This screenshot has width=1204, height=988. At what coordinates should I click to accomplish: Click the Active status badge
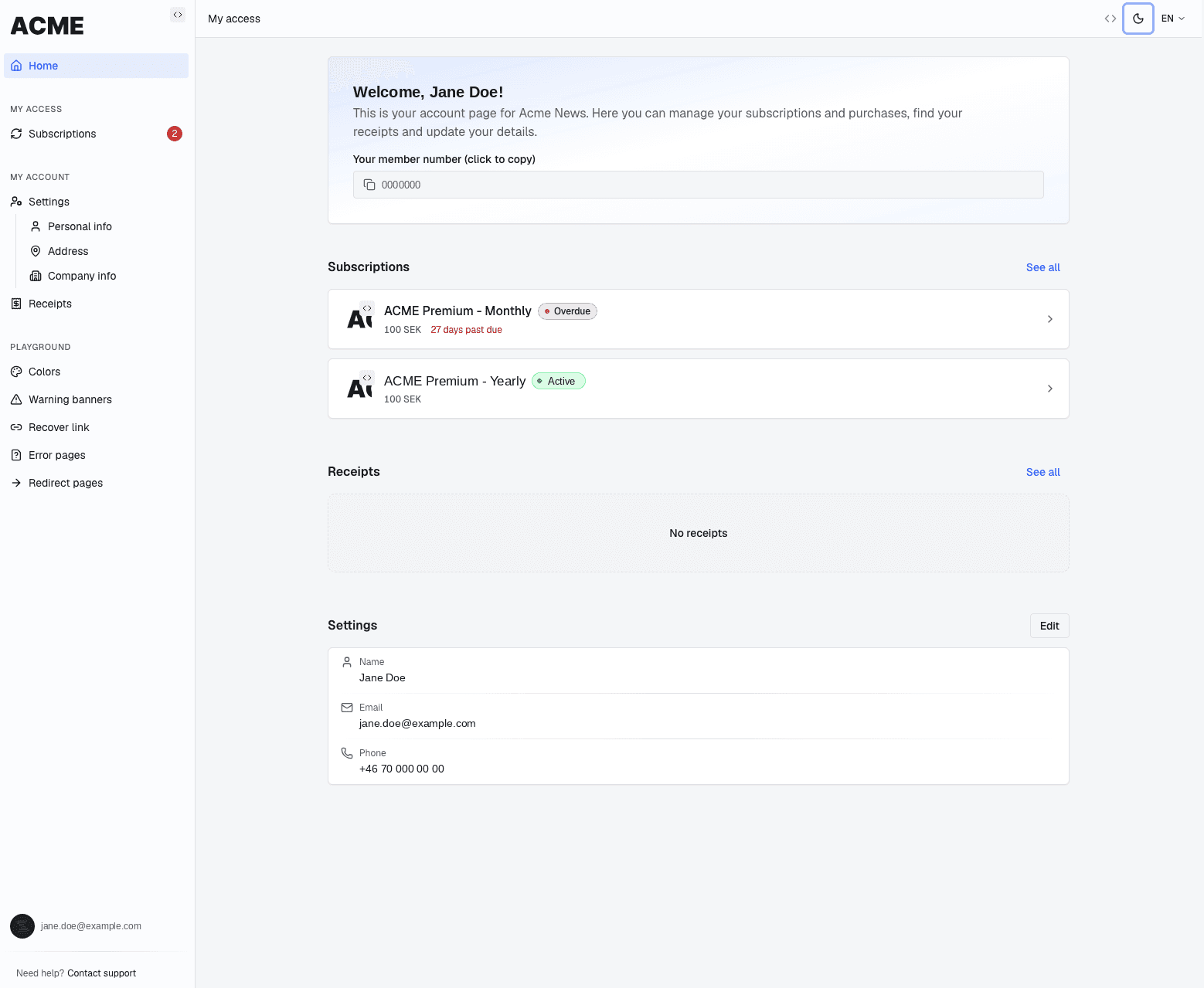[x=559, y=381]
